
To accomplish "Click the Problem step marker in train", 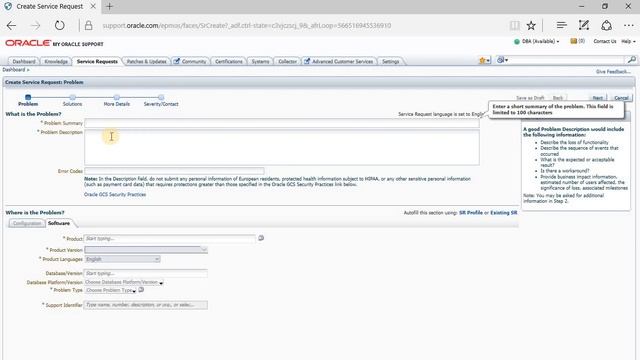I will 28,98.
